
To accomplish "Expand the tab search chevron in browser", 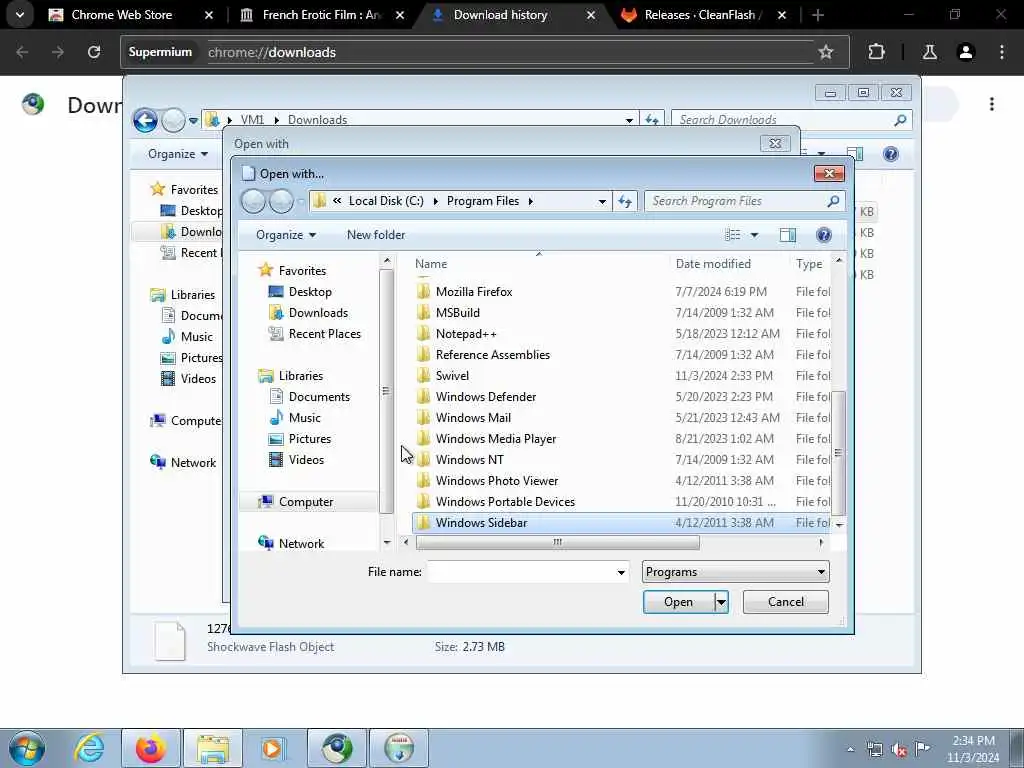I will pos(20,14).
